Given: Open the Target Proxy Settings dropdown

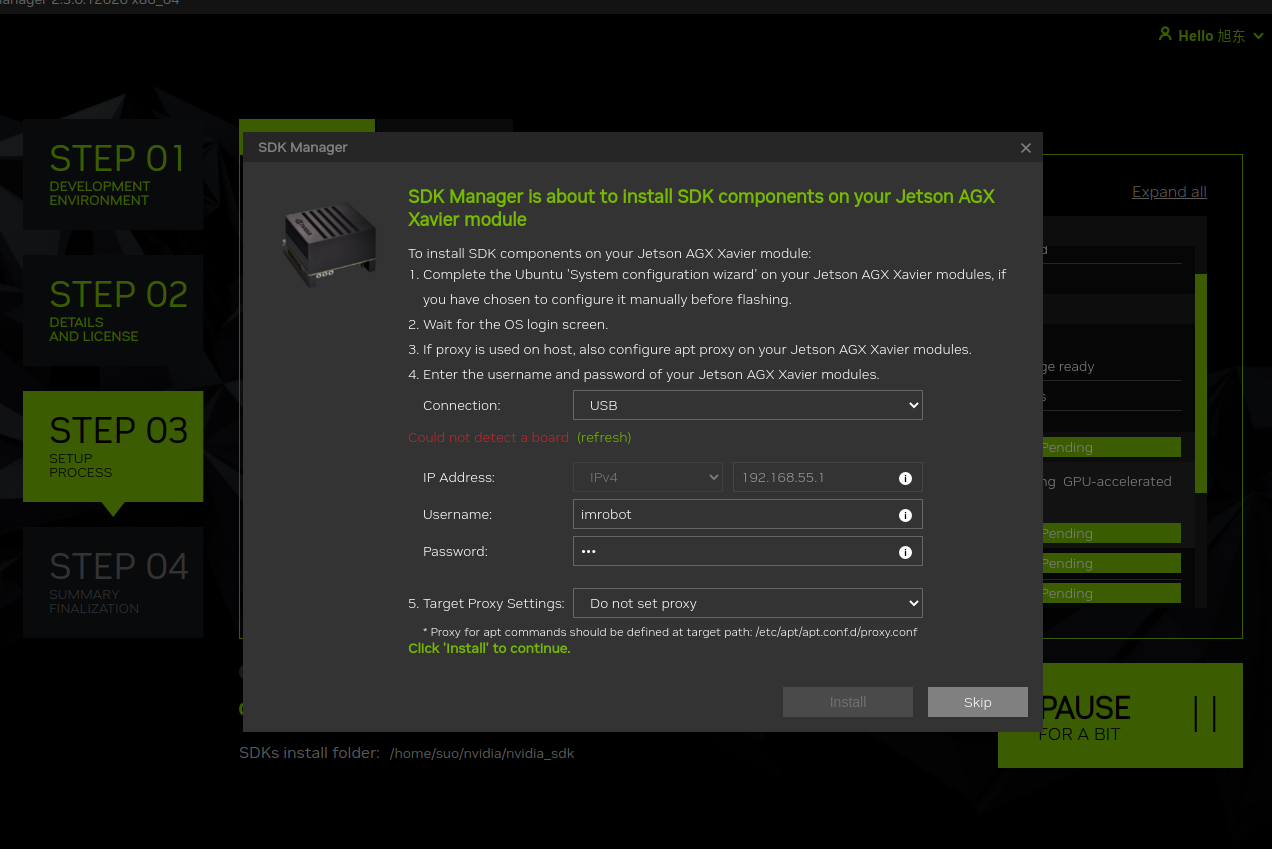Looking at the screenshot, I should pyautogui.click(x=747, y=603).
